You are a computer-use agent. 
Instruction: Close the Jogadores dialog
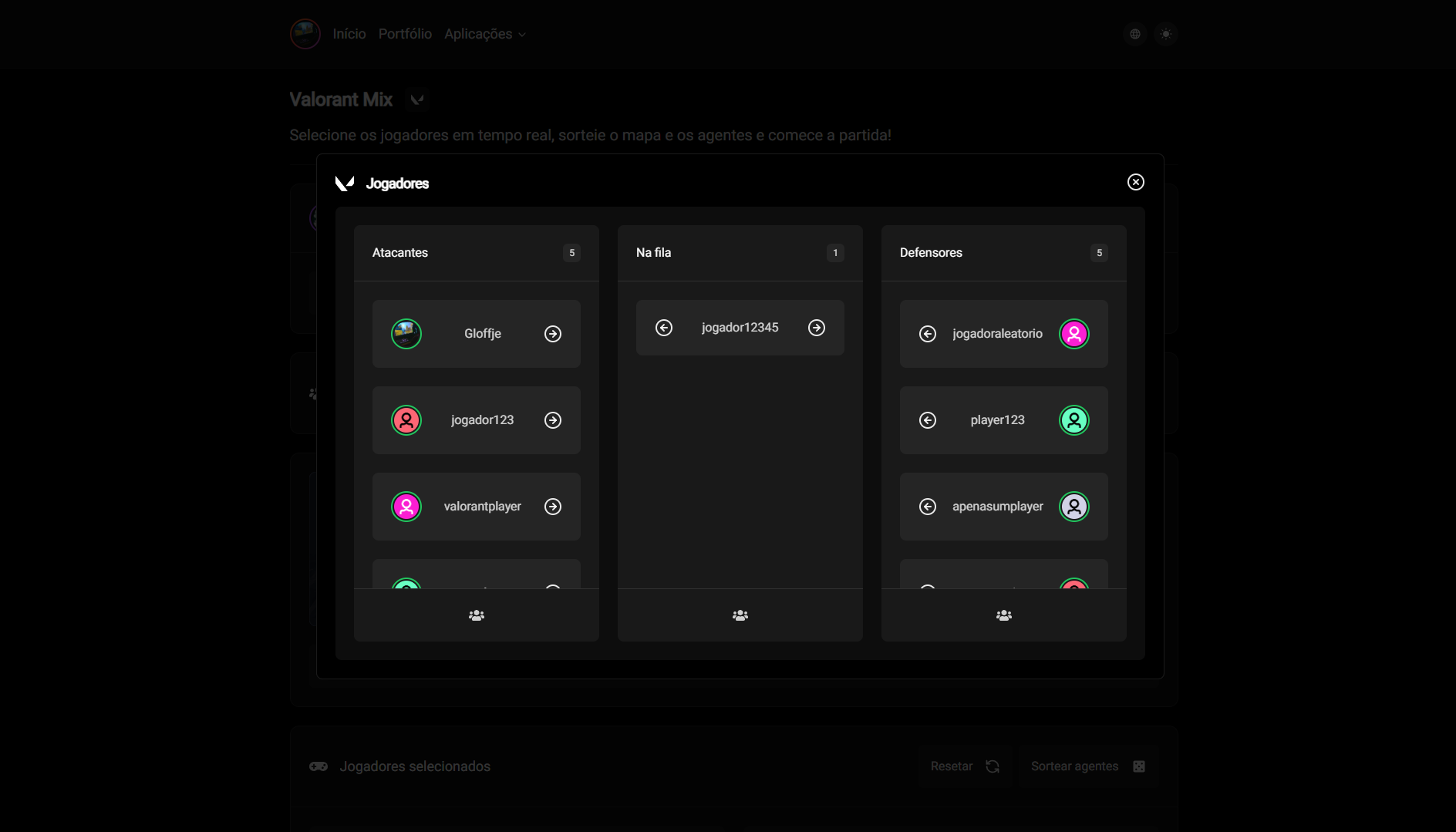click(x=1136, y=182)
